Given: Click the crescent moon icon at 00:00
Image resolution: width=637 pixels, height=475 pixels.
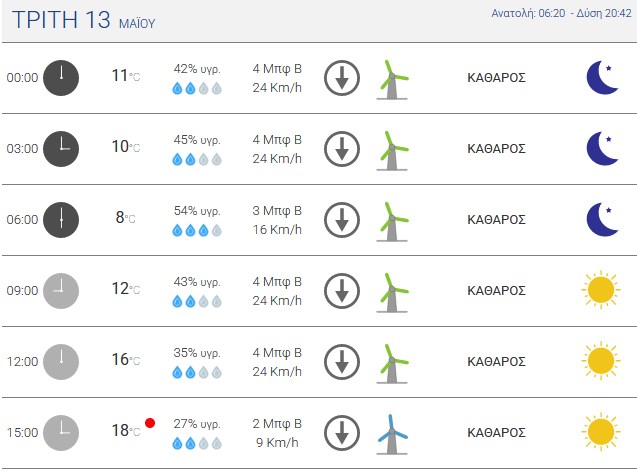Looking at the screenshot, I should (602, 78).
